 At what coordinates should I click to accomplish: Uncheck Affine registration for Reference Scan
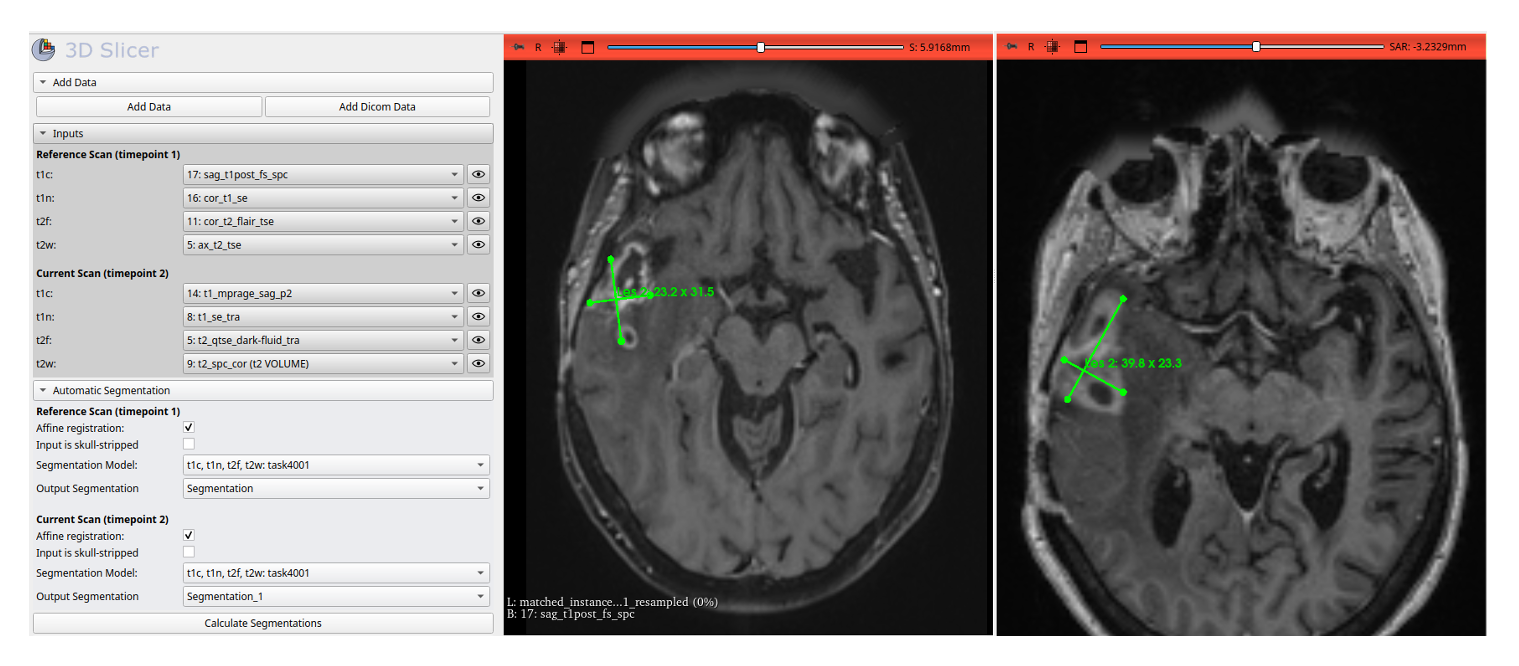point(189,428)
